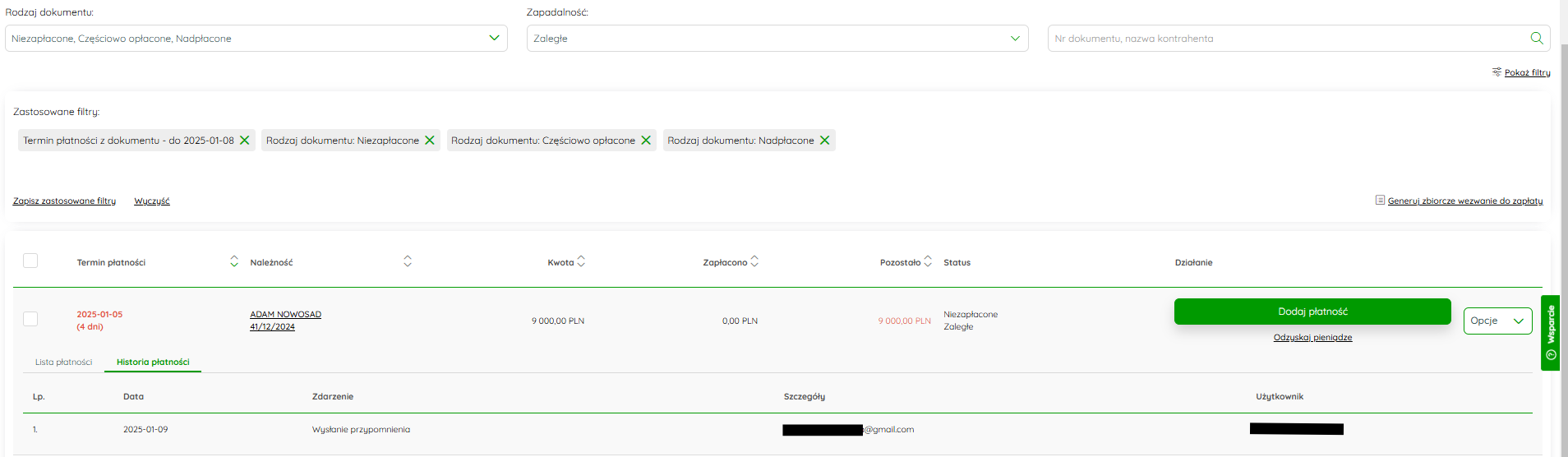Remove the Częściowo opłacone filter chip

[646, 141]
